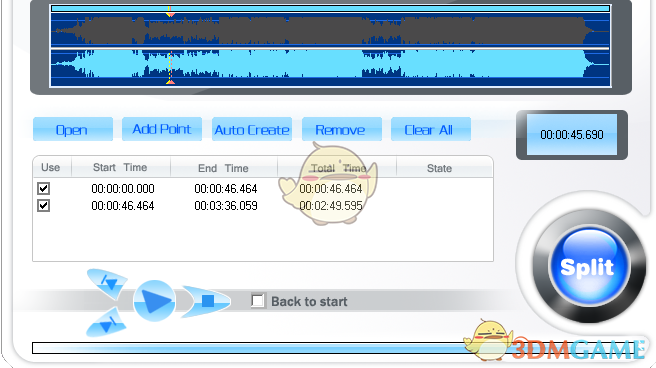Click the Open button
Screen dimensions: 656x368
point(73,129)
